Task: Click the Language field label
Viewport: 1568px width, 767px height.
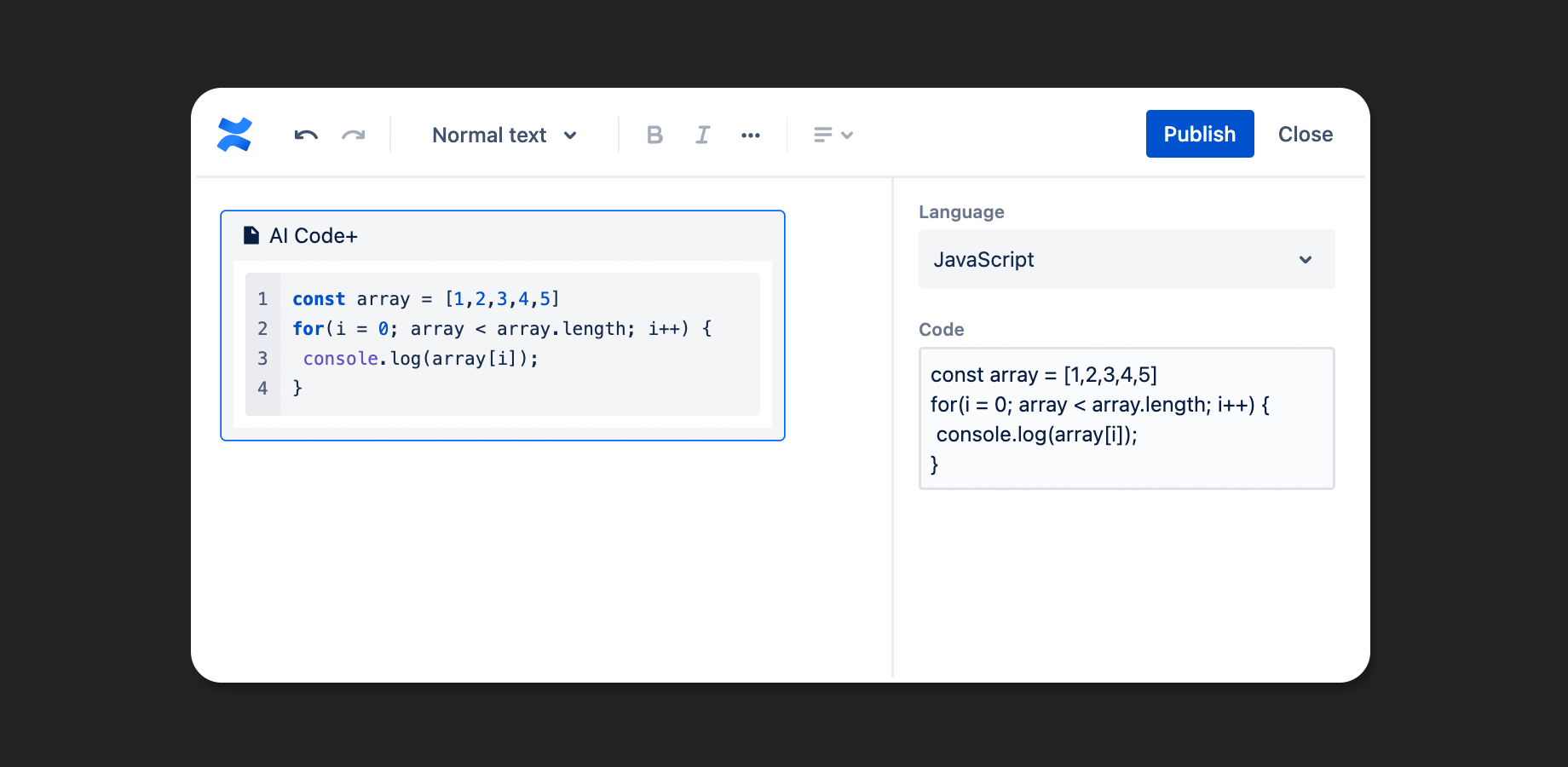Action: point(961,212)
